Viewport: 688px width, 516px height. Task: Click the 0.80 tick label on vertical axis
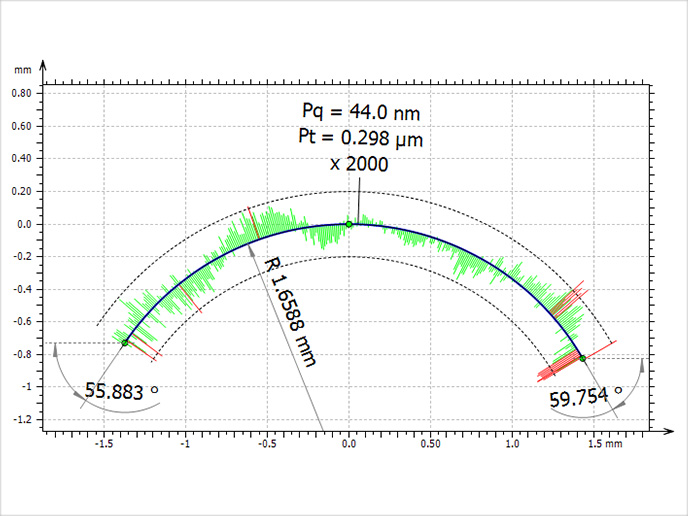pyautogui.click(x=22, y=93)
